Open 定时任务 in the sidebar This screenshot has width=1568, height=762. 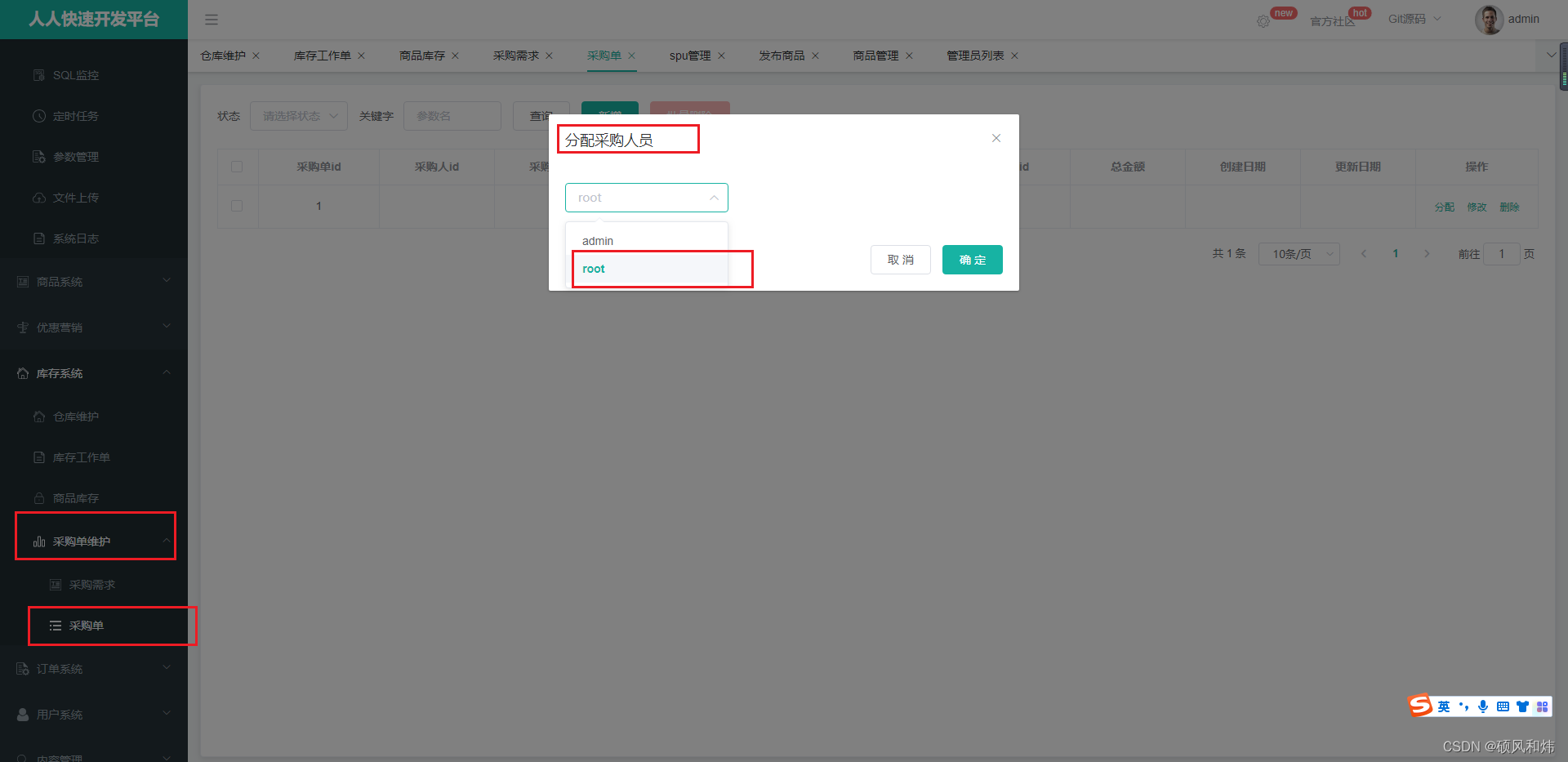pyautogui.click(x=75, y=115)
